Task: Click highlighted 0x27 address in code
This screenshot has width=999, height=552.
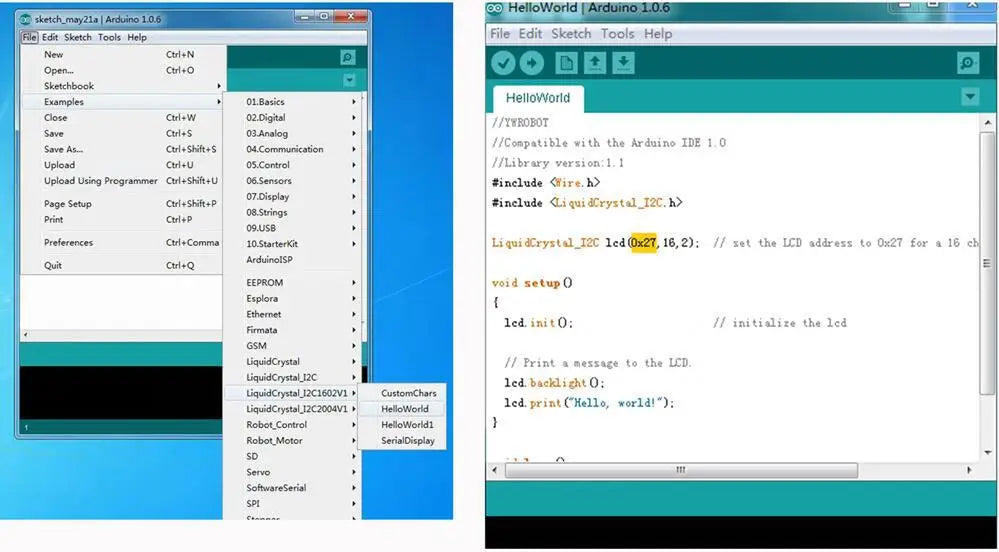Action: [643, 243]
